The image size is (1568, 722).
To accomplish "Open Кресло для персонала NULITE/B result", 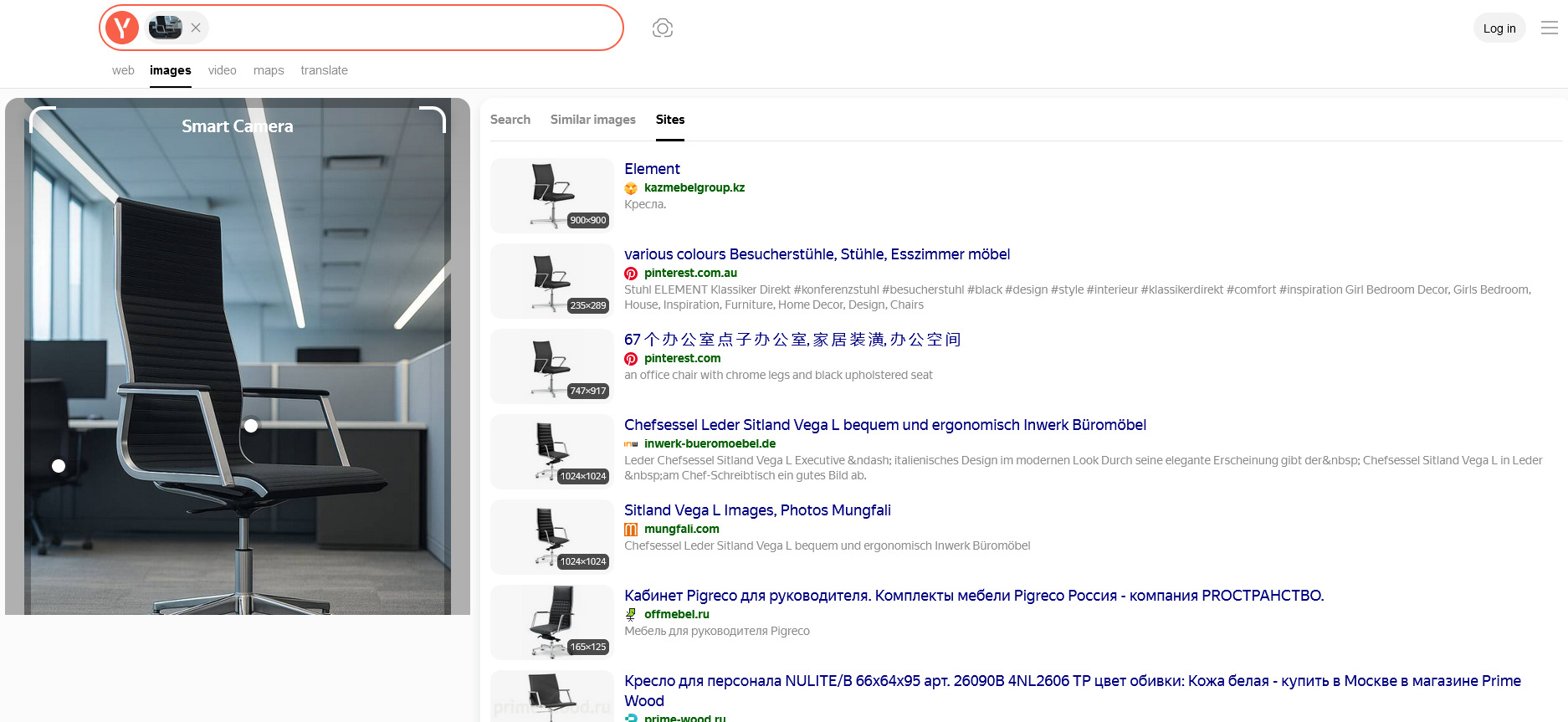I will coord(1073,691).
